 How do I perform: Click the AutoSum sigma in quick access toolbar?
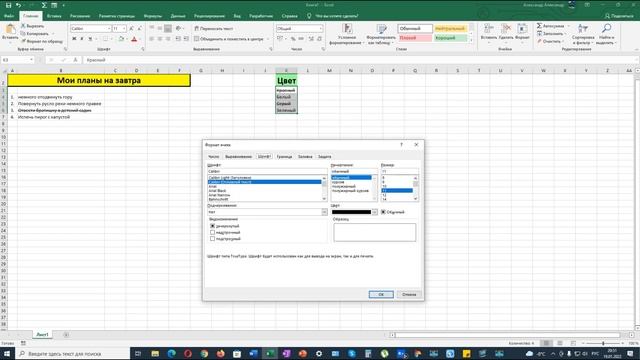tap(44, 5)
